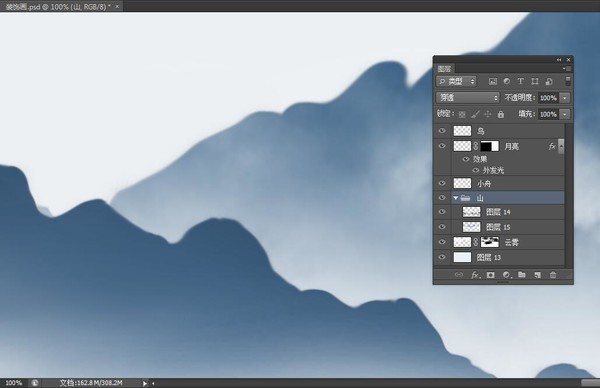Click status bar preview icon beside zoom
600x388 pixels.
pos(34,383)
